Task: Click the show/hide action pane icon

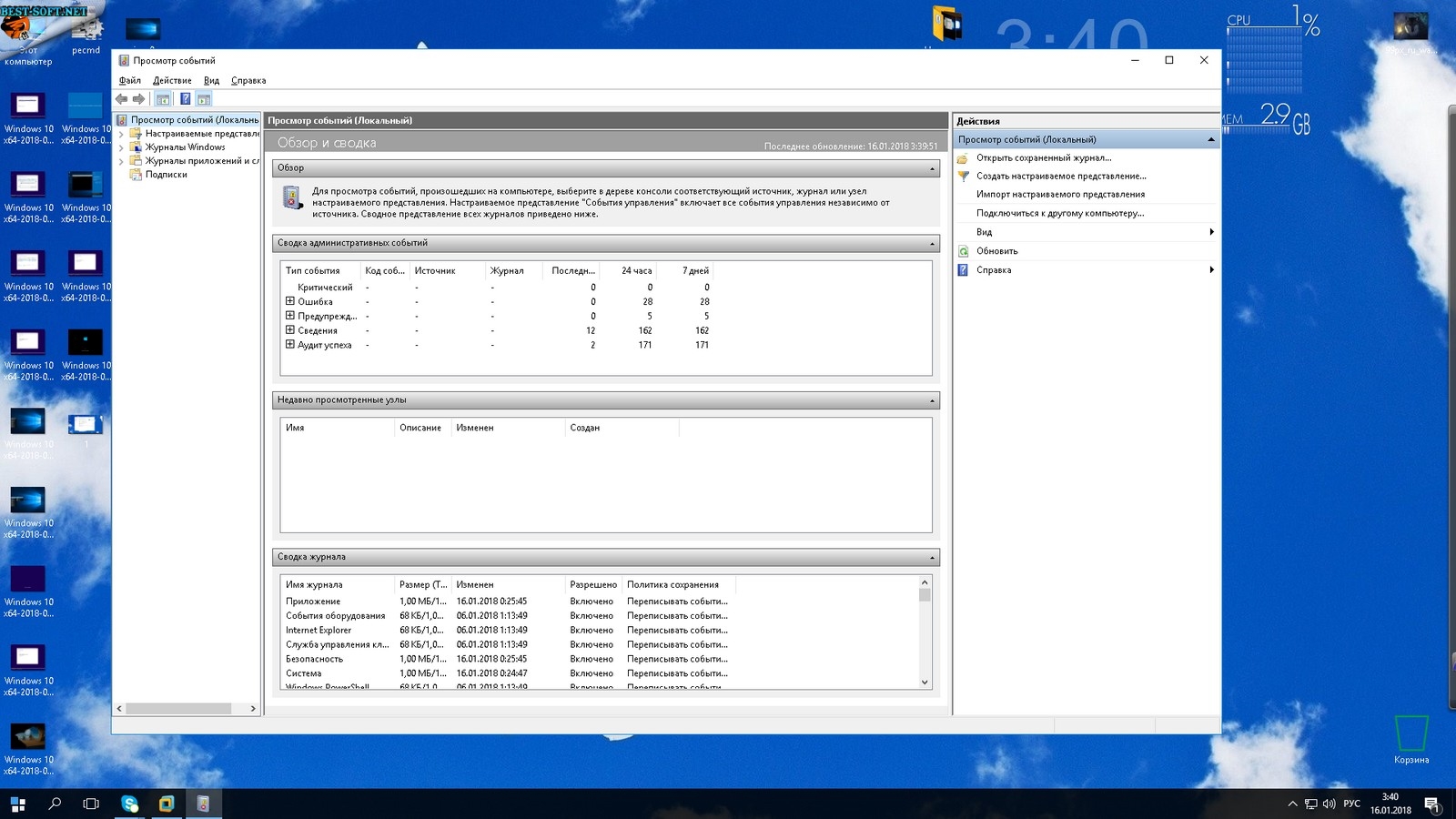Action: pos(204,99)
